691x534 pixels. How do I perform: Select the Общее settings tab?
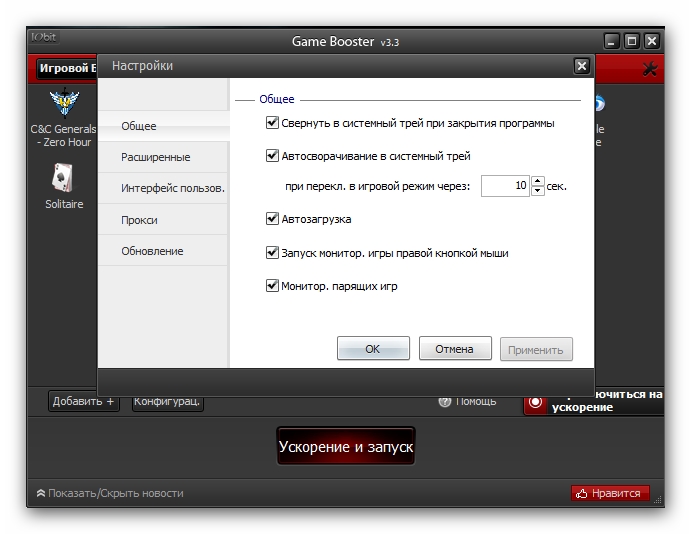coord(163,126)
